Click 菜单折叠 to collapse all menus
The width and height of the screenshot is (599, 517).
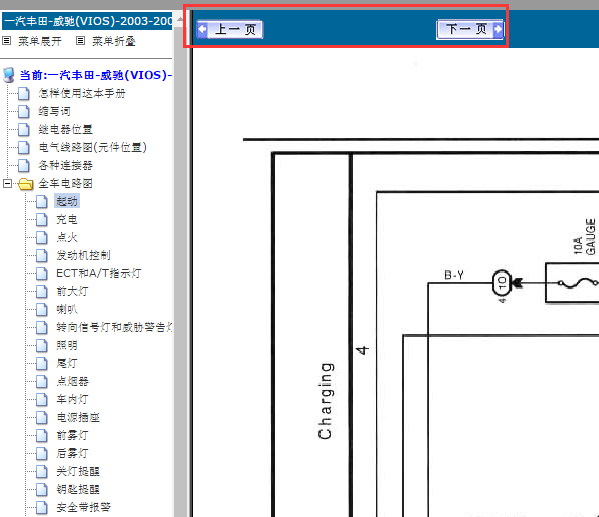(114, 41)
